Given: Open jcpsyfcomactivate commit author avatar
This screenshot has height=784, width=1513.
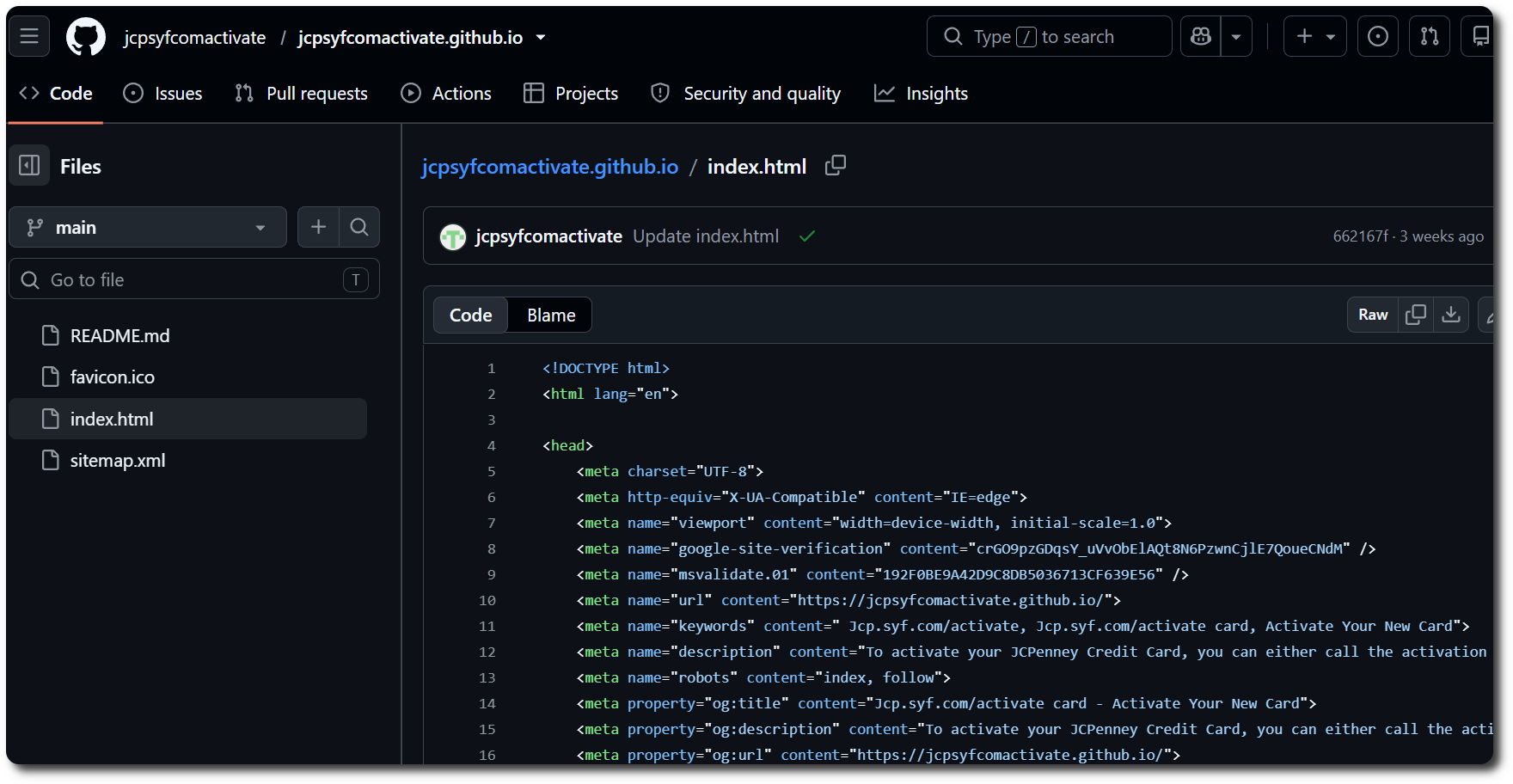Looking at the screenshot, I should (x=453, y=236).
